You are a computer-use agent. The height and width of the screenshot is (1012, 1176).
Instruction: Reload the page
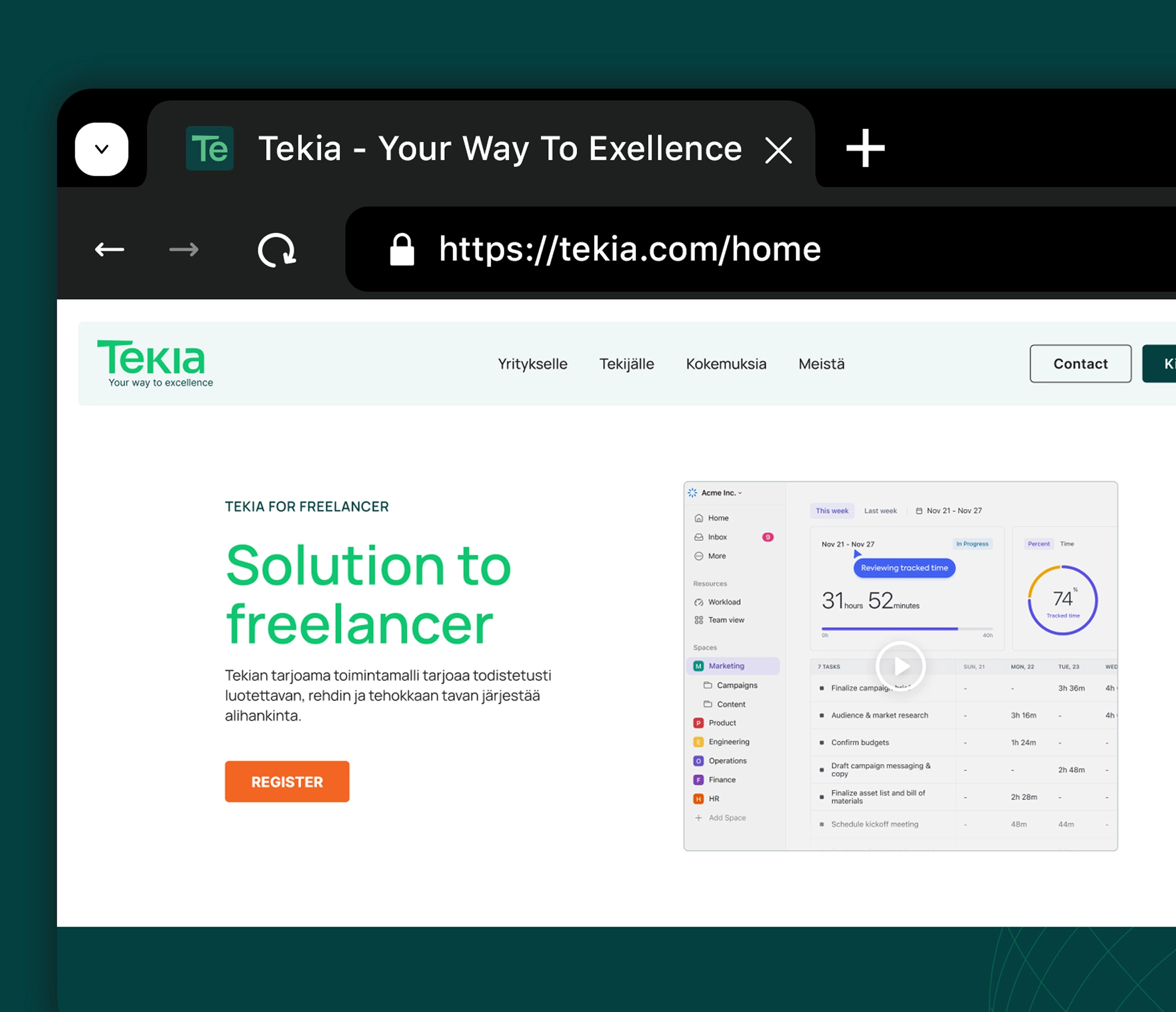coord(277,250)
